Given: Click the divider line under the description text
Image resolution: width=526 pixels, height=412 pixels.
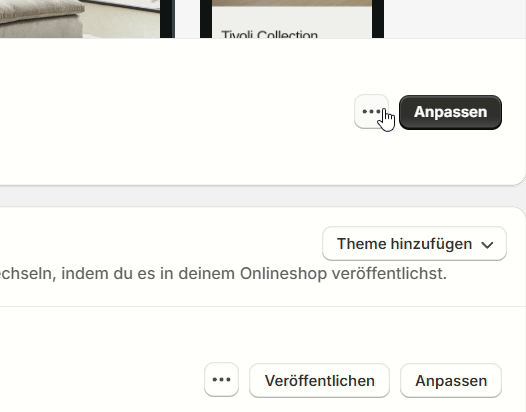Looking at the screenshot, I should tap(262, 306).
